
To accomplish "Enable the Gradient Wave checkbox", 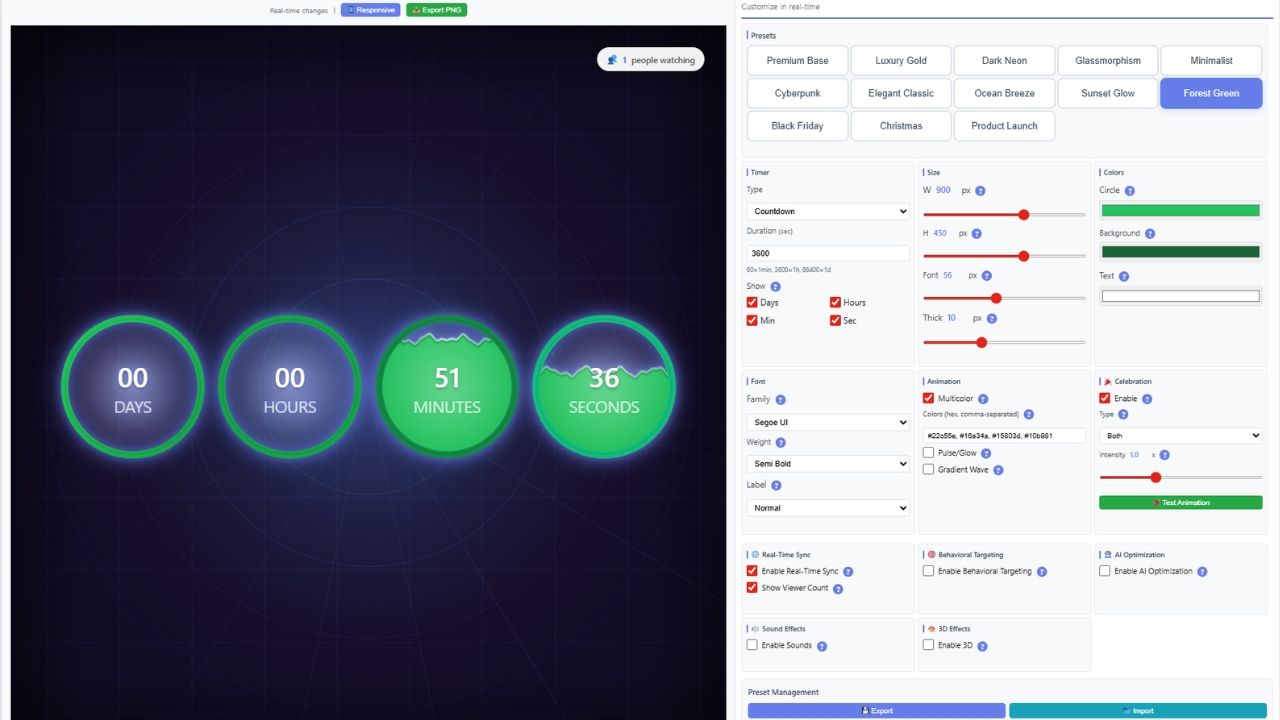I will (x=928, y=469).
